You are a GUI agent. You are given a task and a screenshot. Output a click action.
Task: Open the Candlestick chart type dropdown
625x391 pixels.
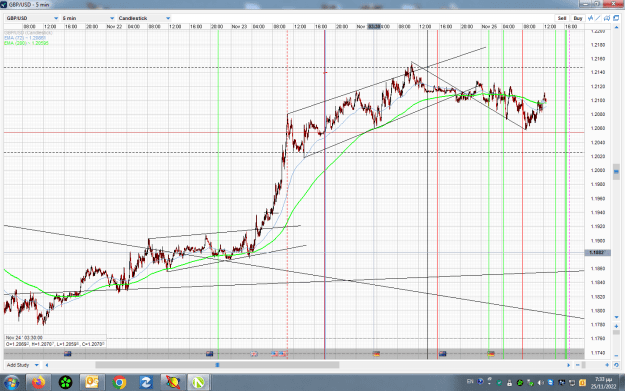[x=143, y=18]
